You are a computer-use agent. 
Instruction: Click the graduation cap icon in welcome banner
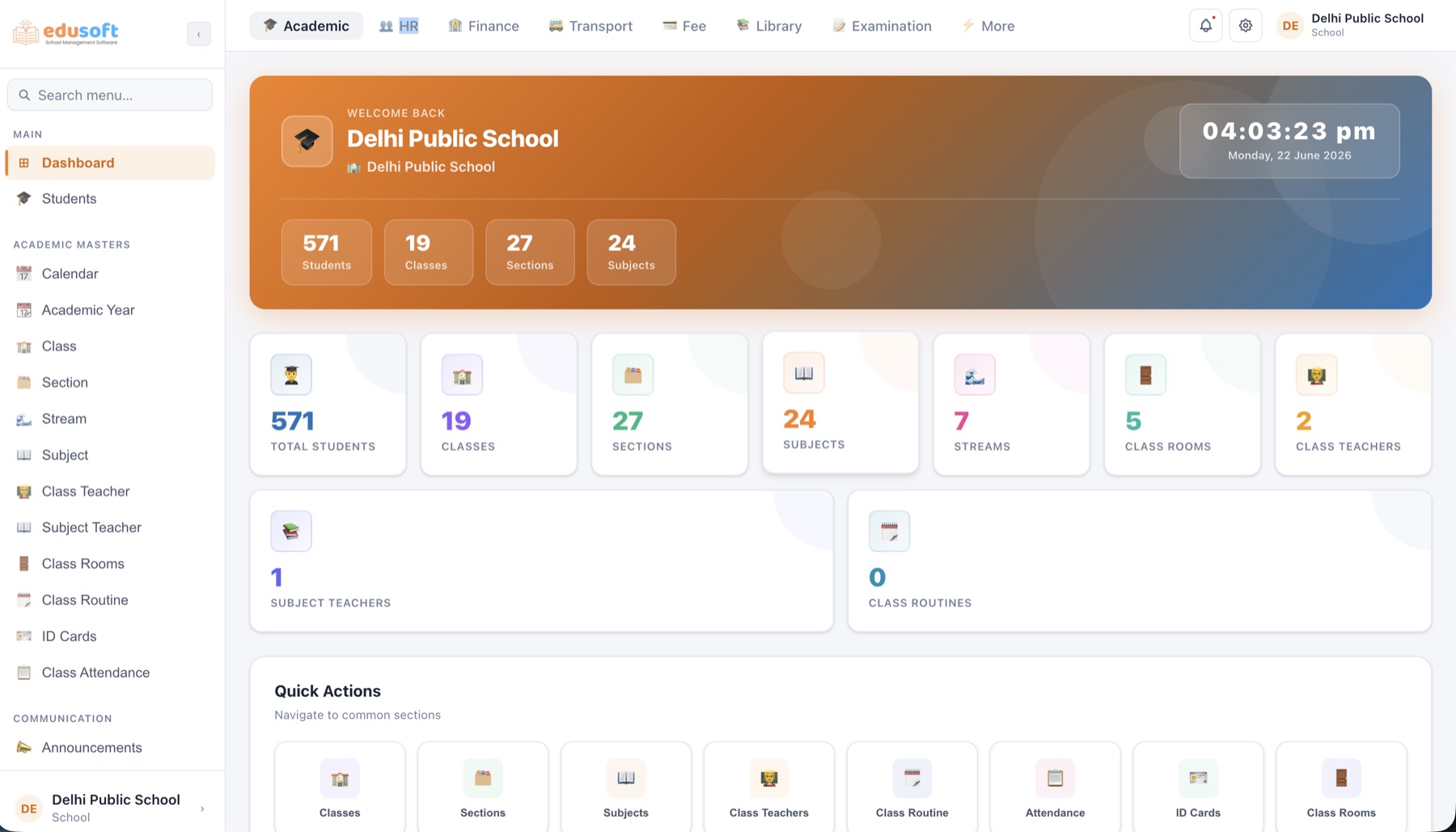[307, 141]
